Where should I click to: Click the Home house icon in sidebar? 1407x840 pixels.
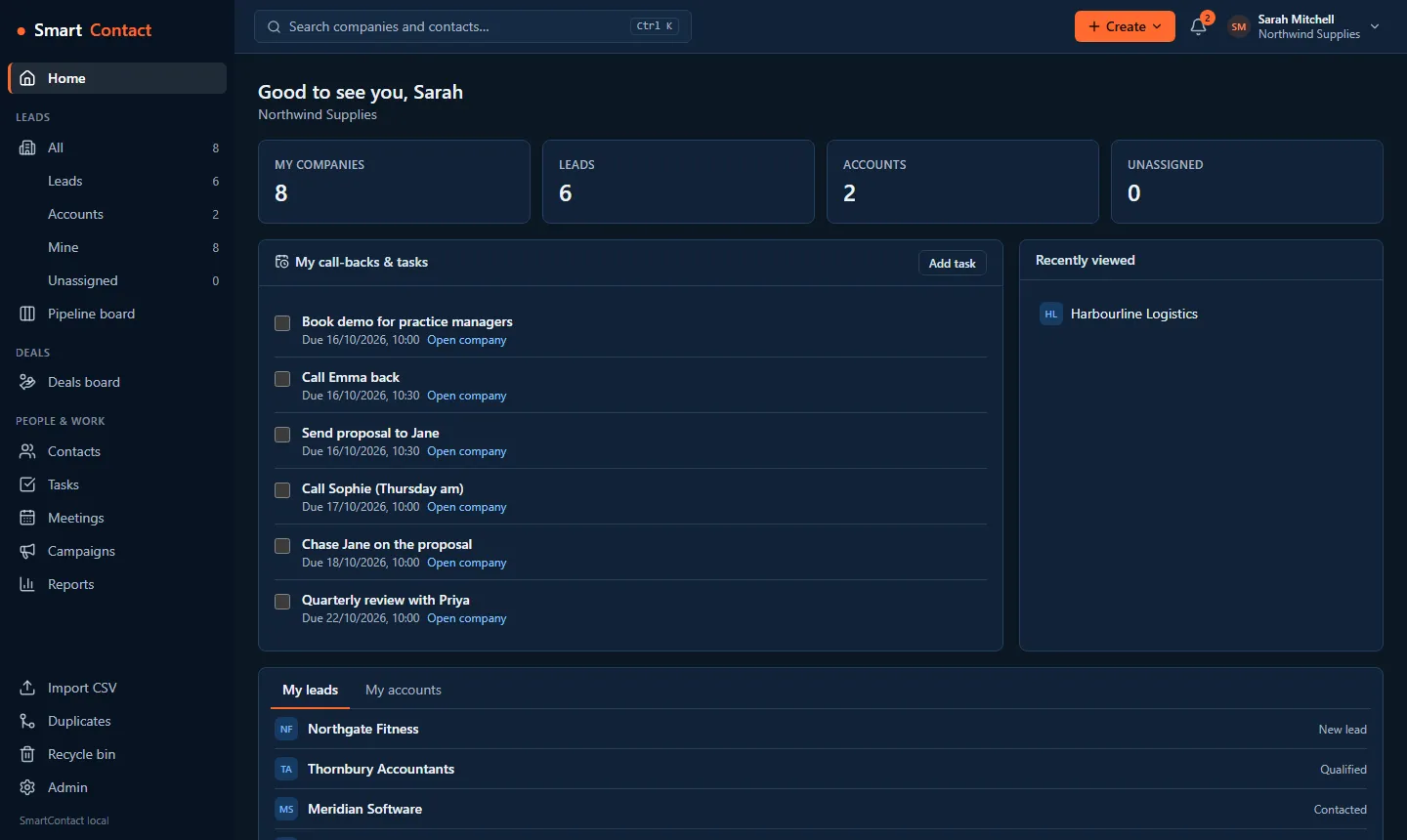point(27,78)
